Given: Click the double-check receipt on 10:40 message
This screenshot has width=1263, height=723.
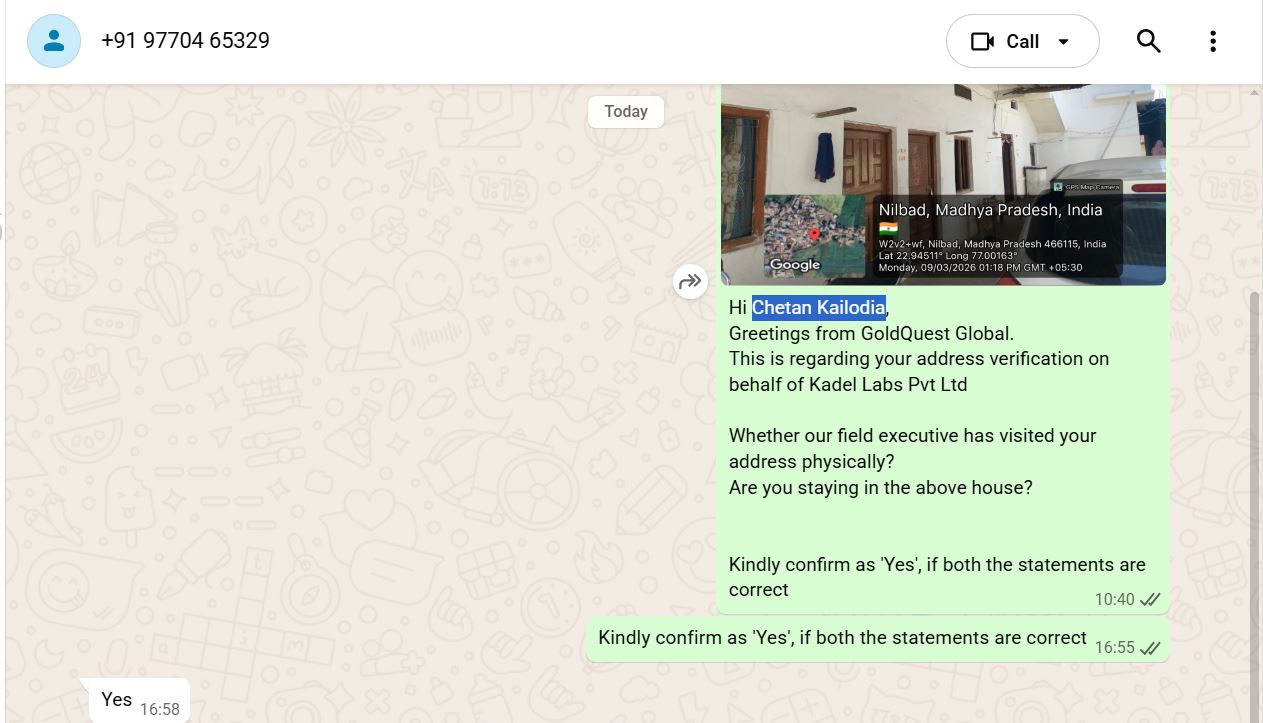Looking at the screenshot, I should 1150,600.
